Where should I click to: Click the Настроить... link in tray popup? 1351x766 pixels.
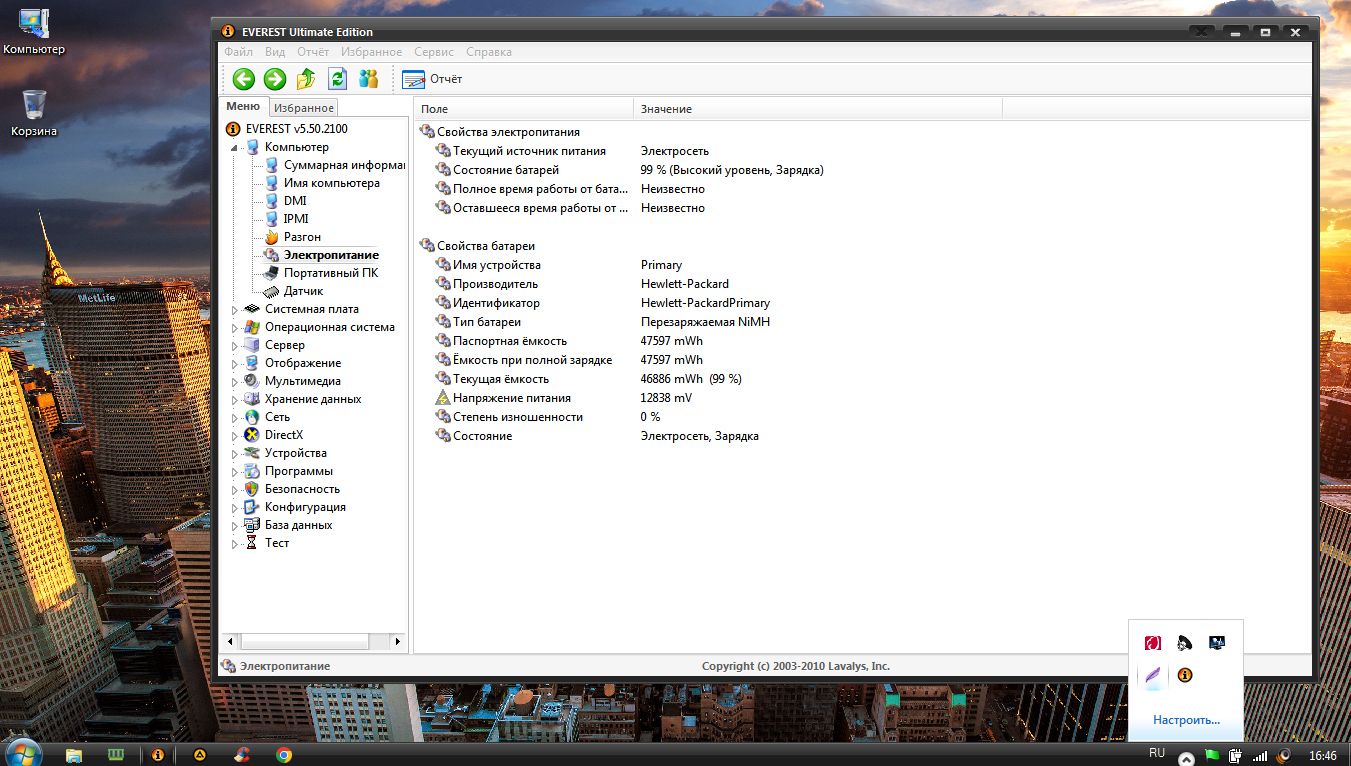tap(1186, 720)
